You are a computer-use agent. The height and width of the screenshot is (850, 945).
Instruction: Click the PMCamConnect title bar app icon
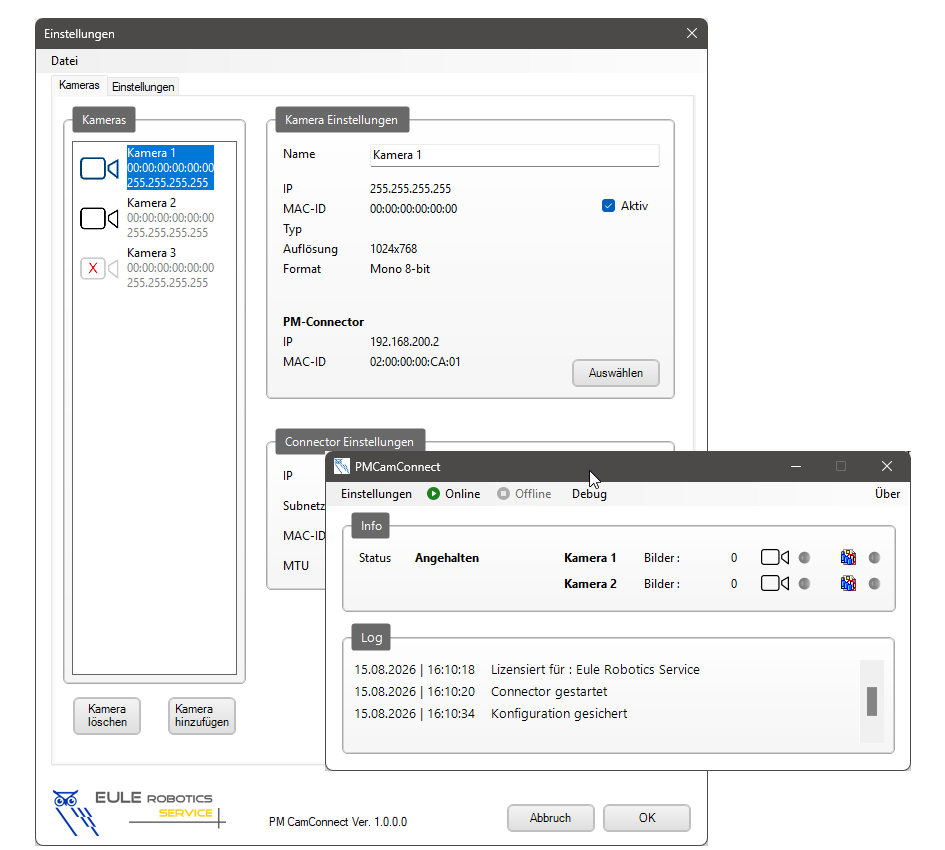click(342, 466)
